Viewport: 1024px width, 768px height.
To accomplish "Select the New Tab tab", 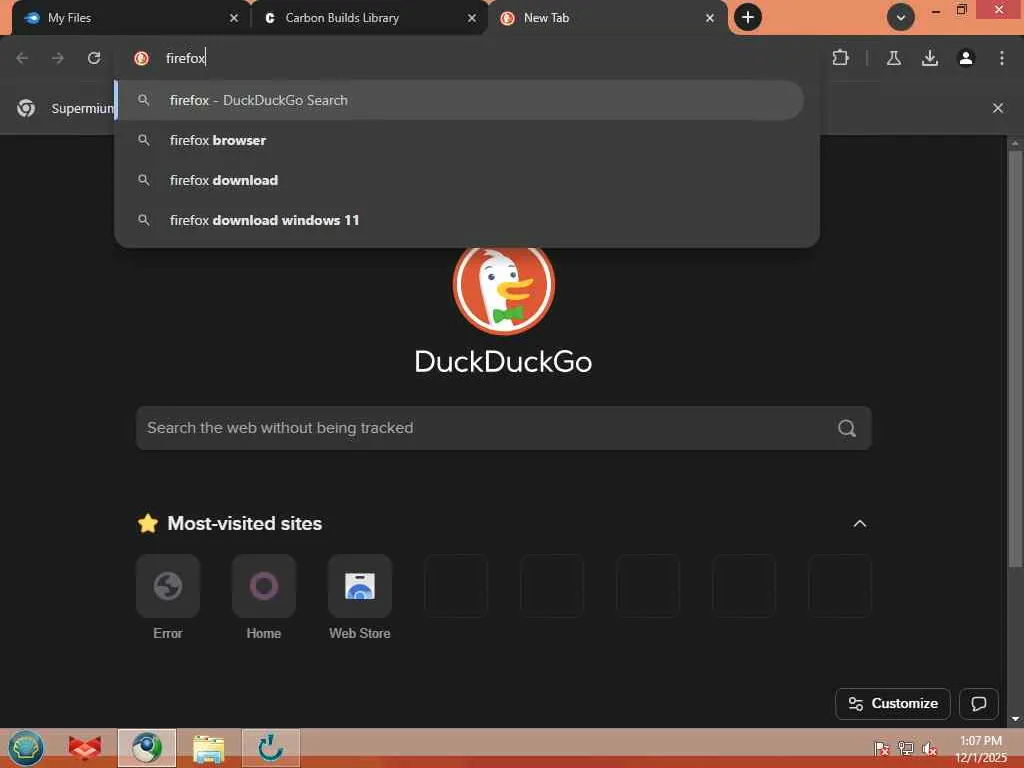I will 607,18.
